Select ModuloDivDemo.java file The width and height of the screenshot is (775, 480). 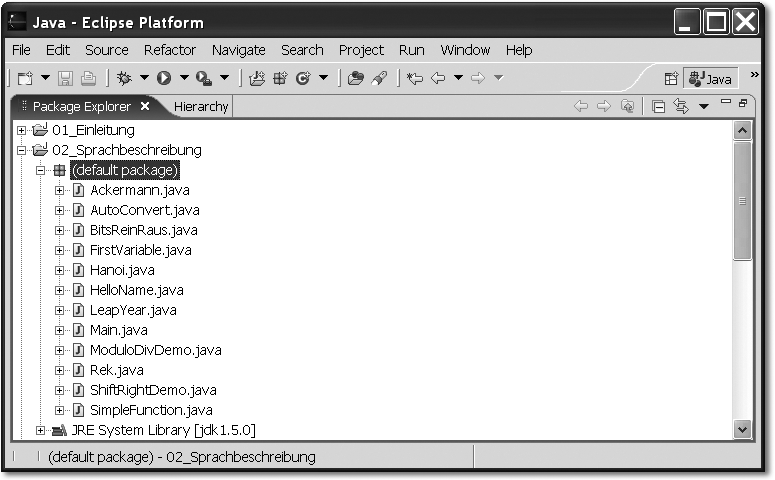coord(156,350)
